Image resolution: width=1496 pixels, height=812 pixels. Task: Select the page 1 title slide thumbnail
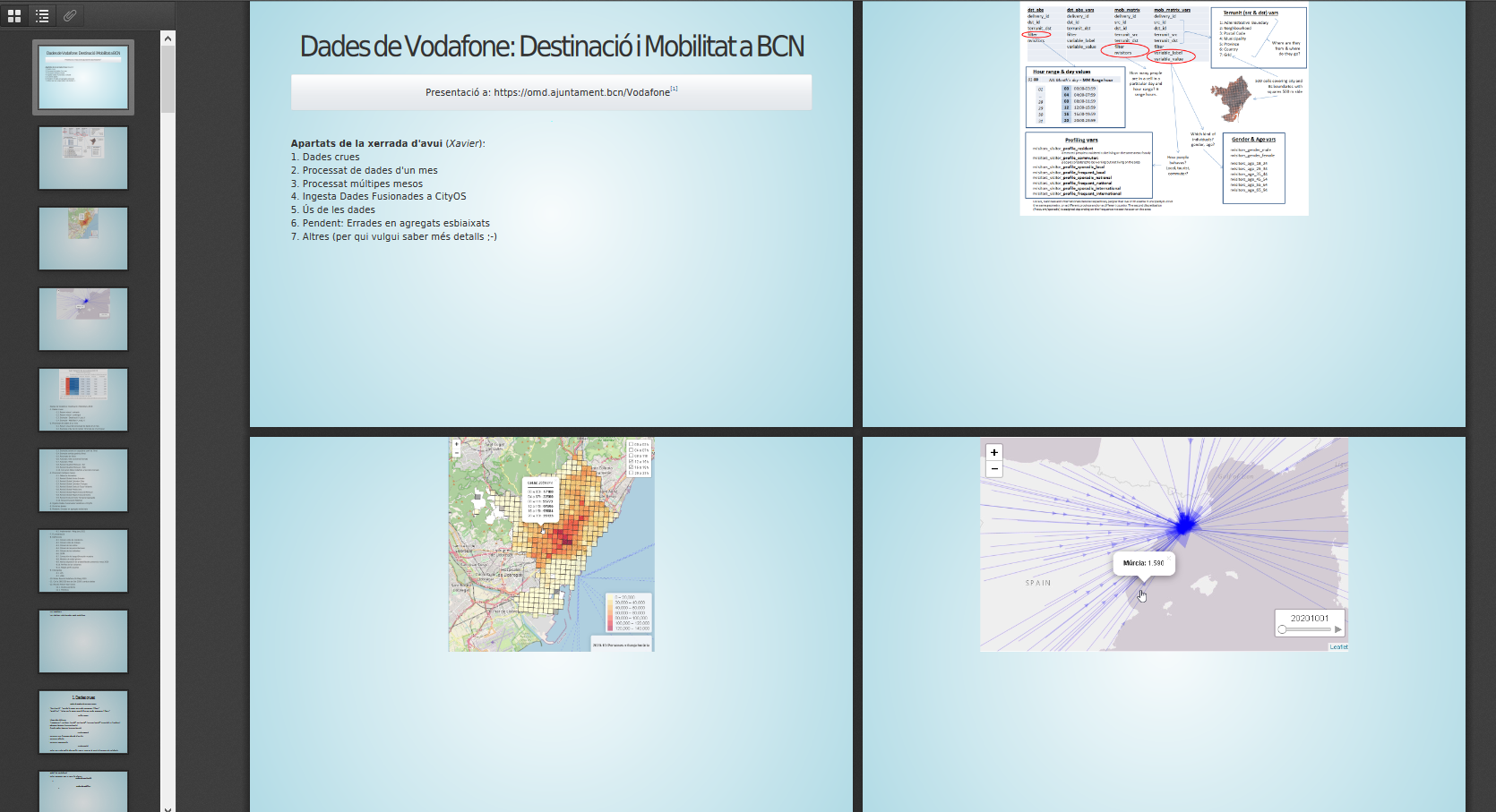tap(83, 77)
